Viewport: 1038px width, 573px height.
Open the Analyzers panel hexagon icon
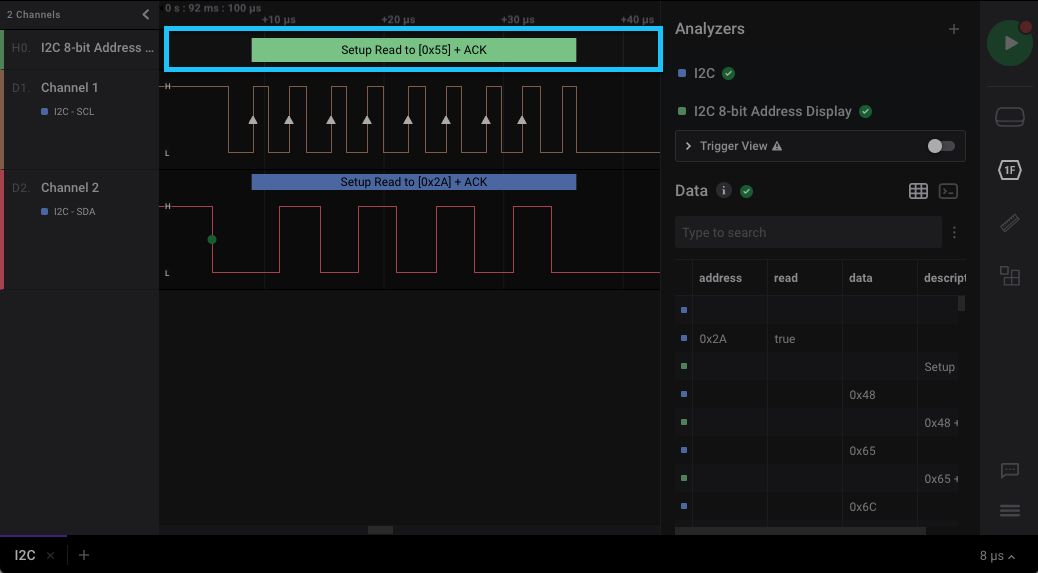1010,170
